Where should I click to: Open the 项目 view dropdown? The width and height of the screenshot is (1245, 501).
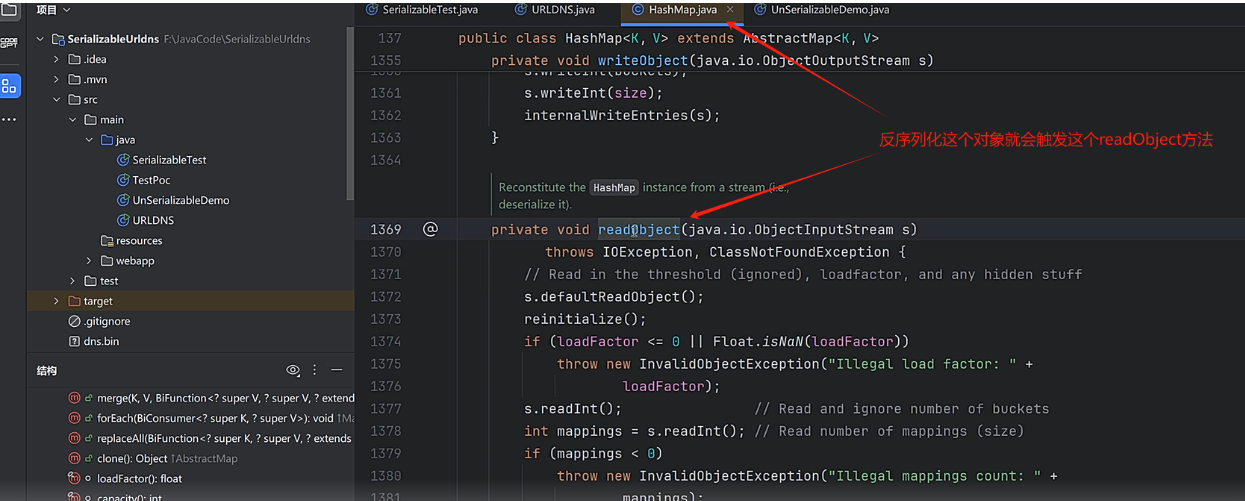53,10
